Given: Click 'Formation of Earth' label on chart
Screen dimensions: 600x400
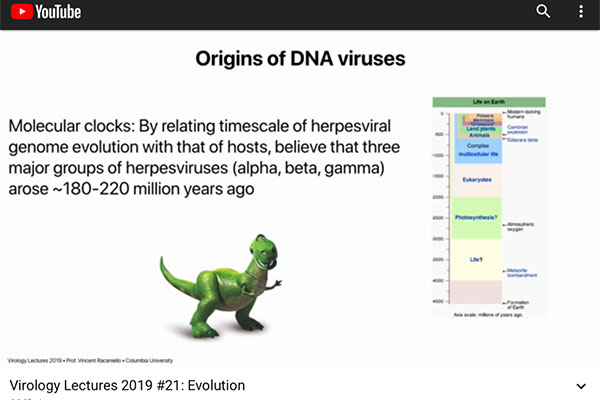Looking at the screenshot, I should [x=518, y=305].
